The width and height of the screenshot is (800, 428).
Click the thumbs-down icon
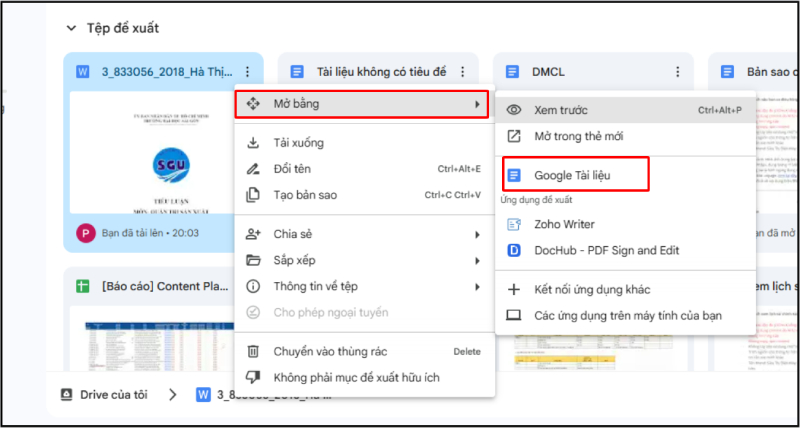[253, 378]
